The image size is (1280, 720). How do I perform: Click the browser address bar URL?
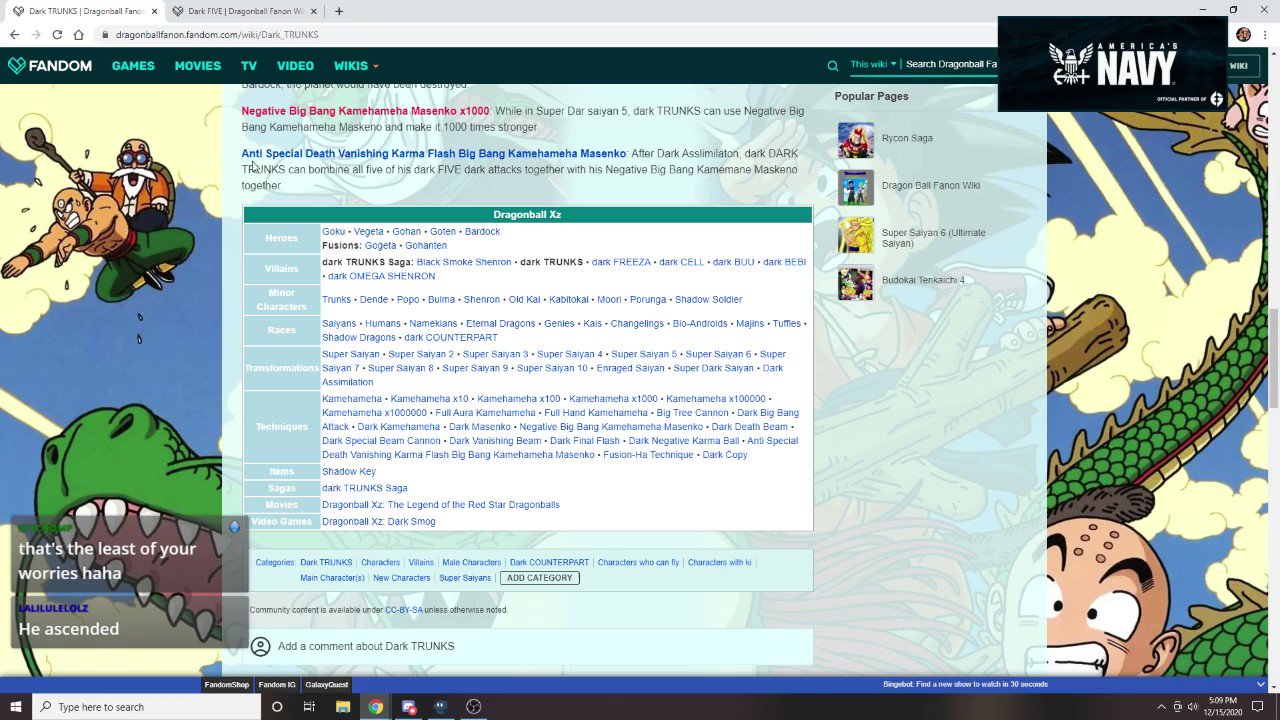coord(217,35)
